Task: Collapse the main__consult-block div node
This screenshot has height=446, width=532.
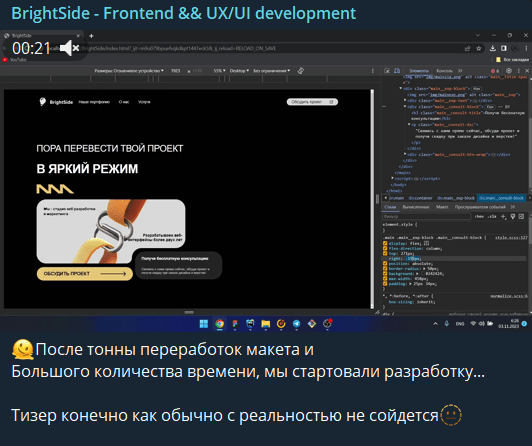Action: (x=405, y=106)
